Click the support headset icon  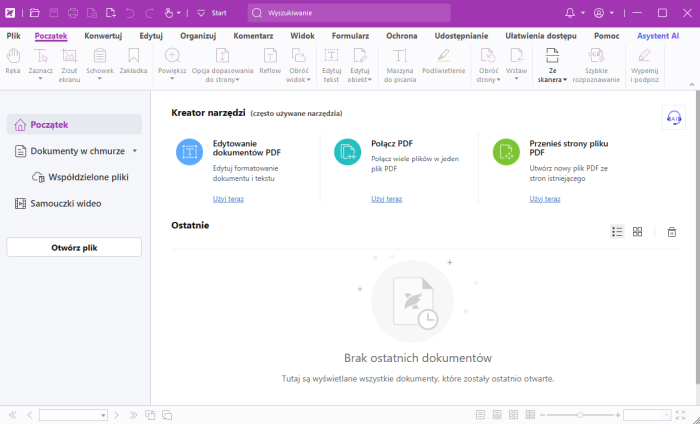pyautogui.click(x=673, y=118)
